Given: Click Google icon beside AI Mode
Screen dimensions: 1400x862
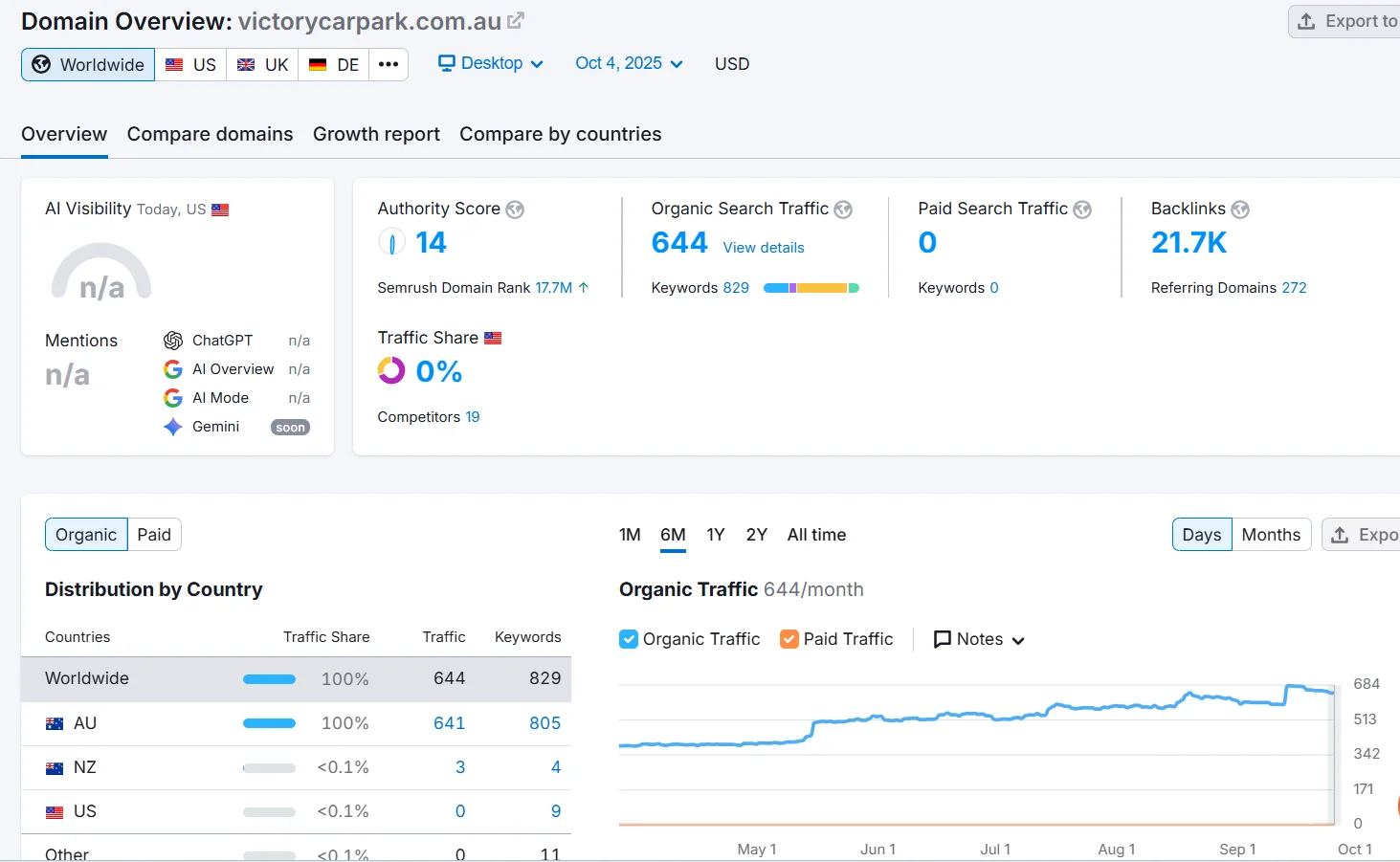Looking at the screenshot, I should (x=173, y=398).
